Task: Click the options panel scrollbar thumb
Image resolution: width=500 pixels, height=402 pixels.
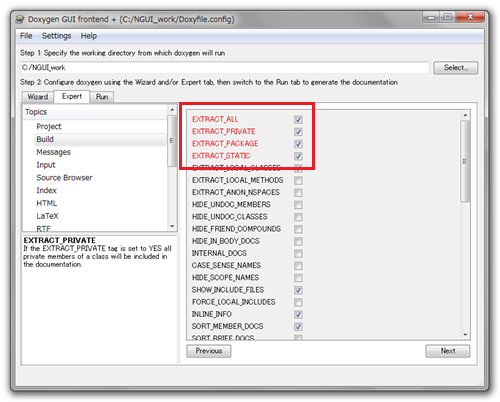Action: coord(465,161)
